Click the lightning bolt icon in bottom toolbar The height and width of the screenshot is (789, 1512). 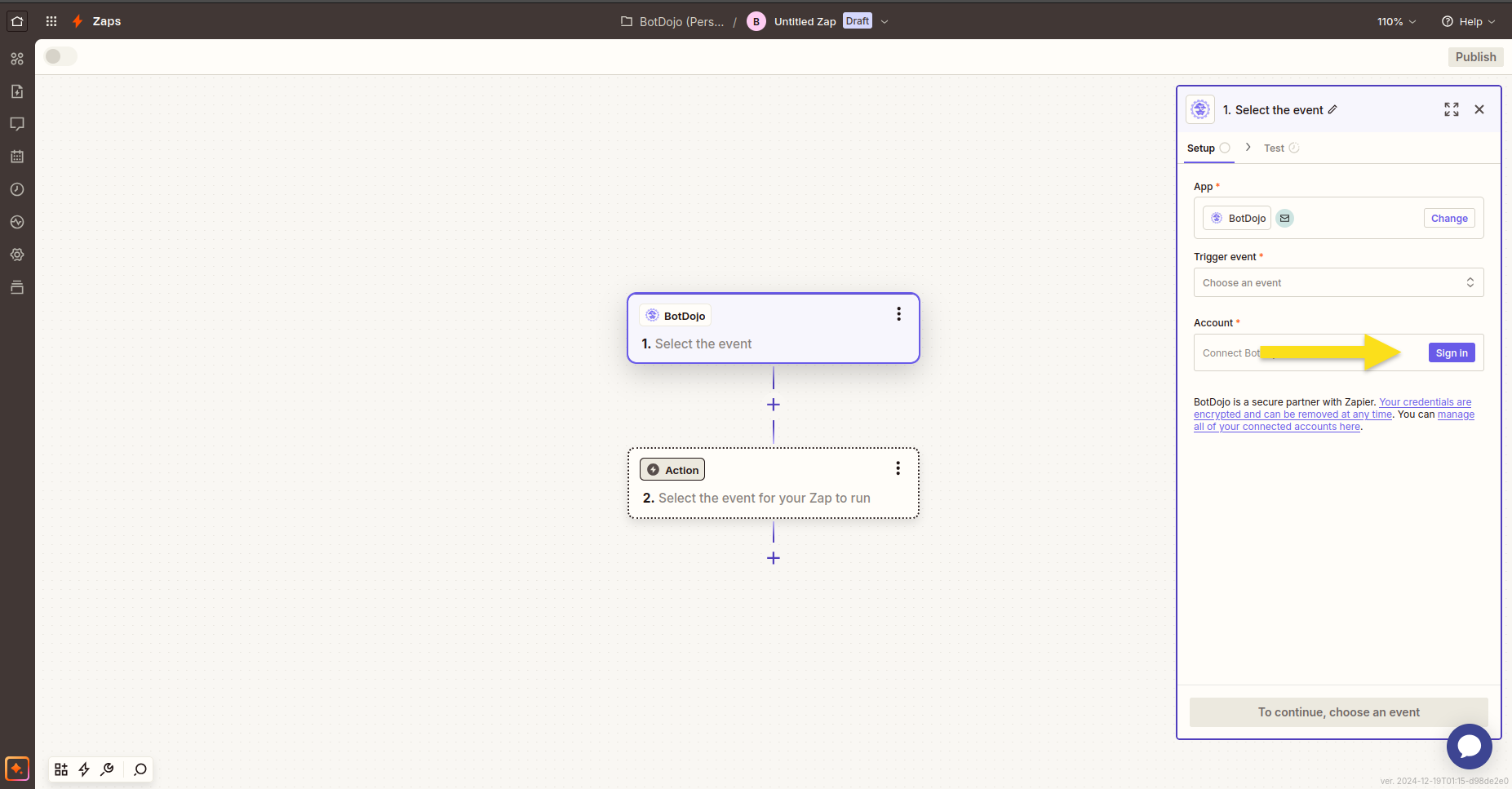coord(84,769)
